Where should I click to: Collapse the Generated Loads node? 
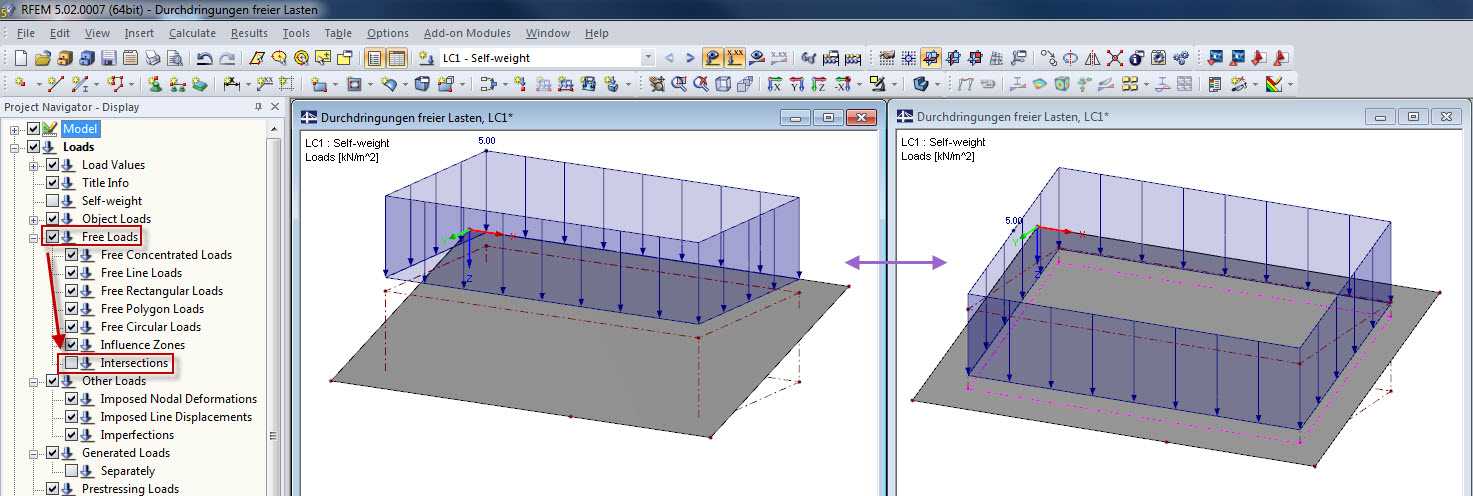pyautogui.click(x=33, y=453)
